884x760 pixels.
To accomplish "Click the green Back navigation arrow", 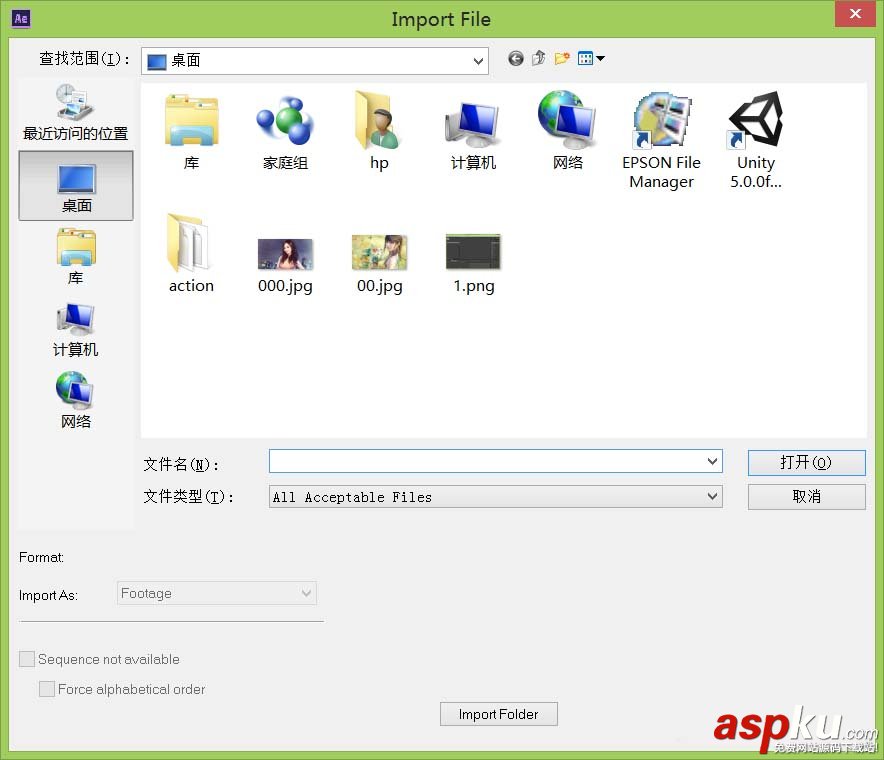I will (515, 58).
